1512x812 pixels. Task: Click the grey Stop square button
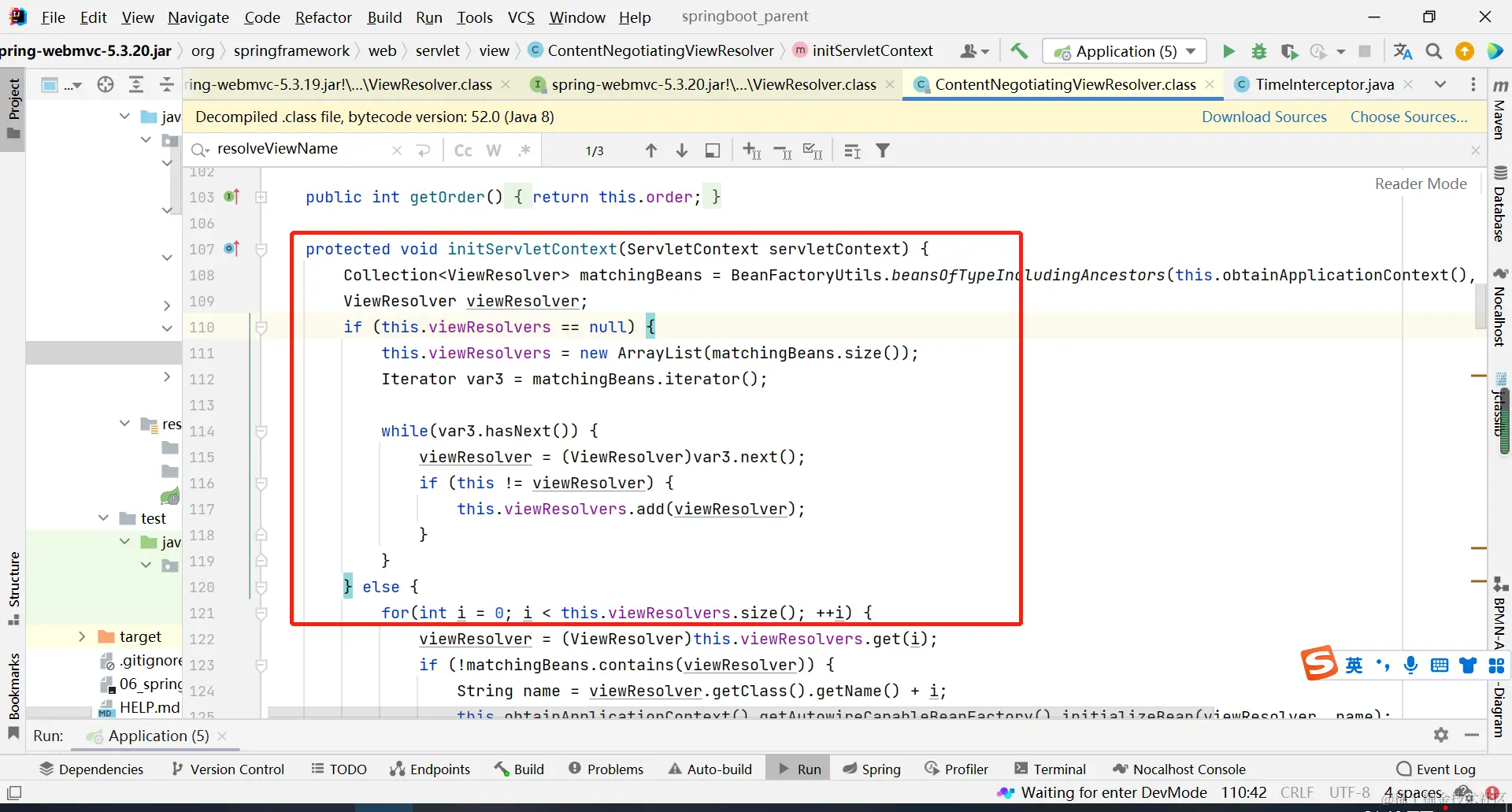[x=1365, y=51]
